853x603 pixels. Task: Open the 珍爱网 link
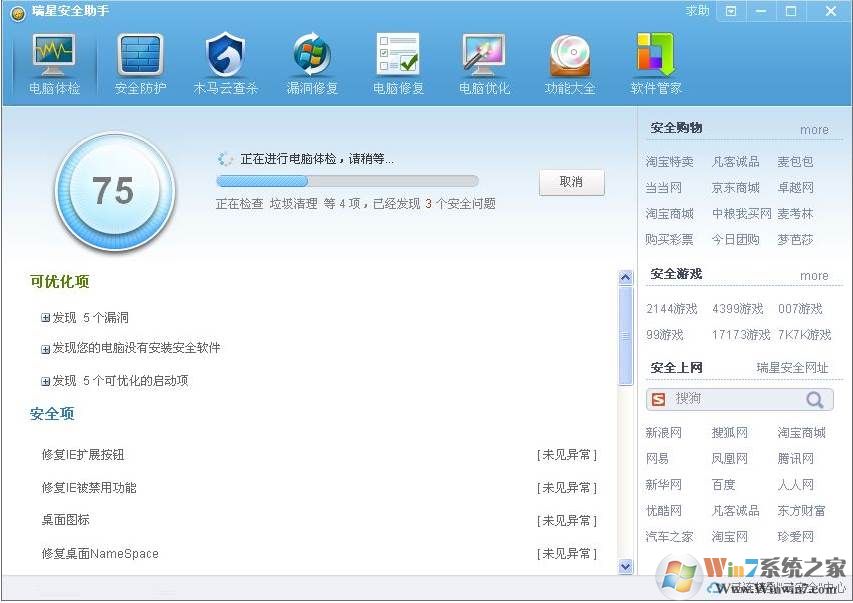tap(795, 537)
